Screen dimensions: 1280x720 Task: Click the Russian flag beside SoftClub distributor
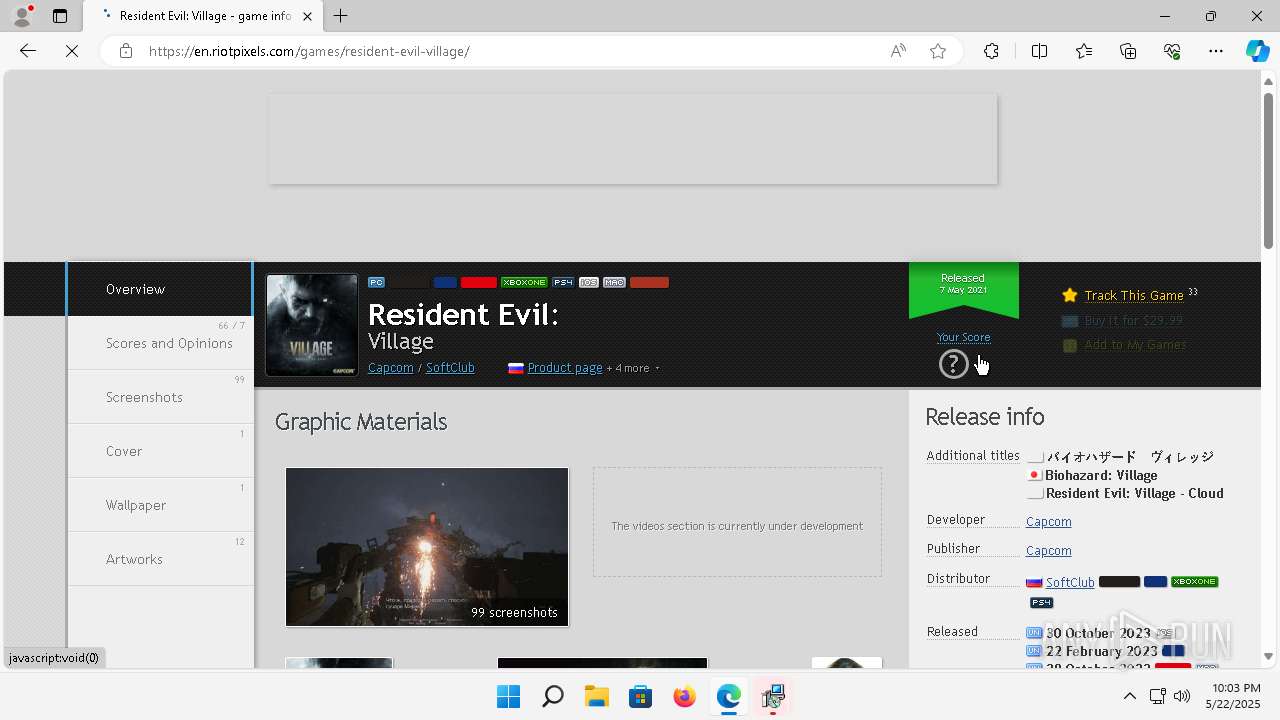(x=1034, y=582)
